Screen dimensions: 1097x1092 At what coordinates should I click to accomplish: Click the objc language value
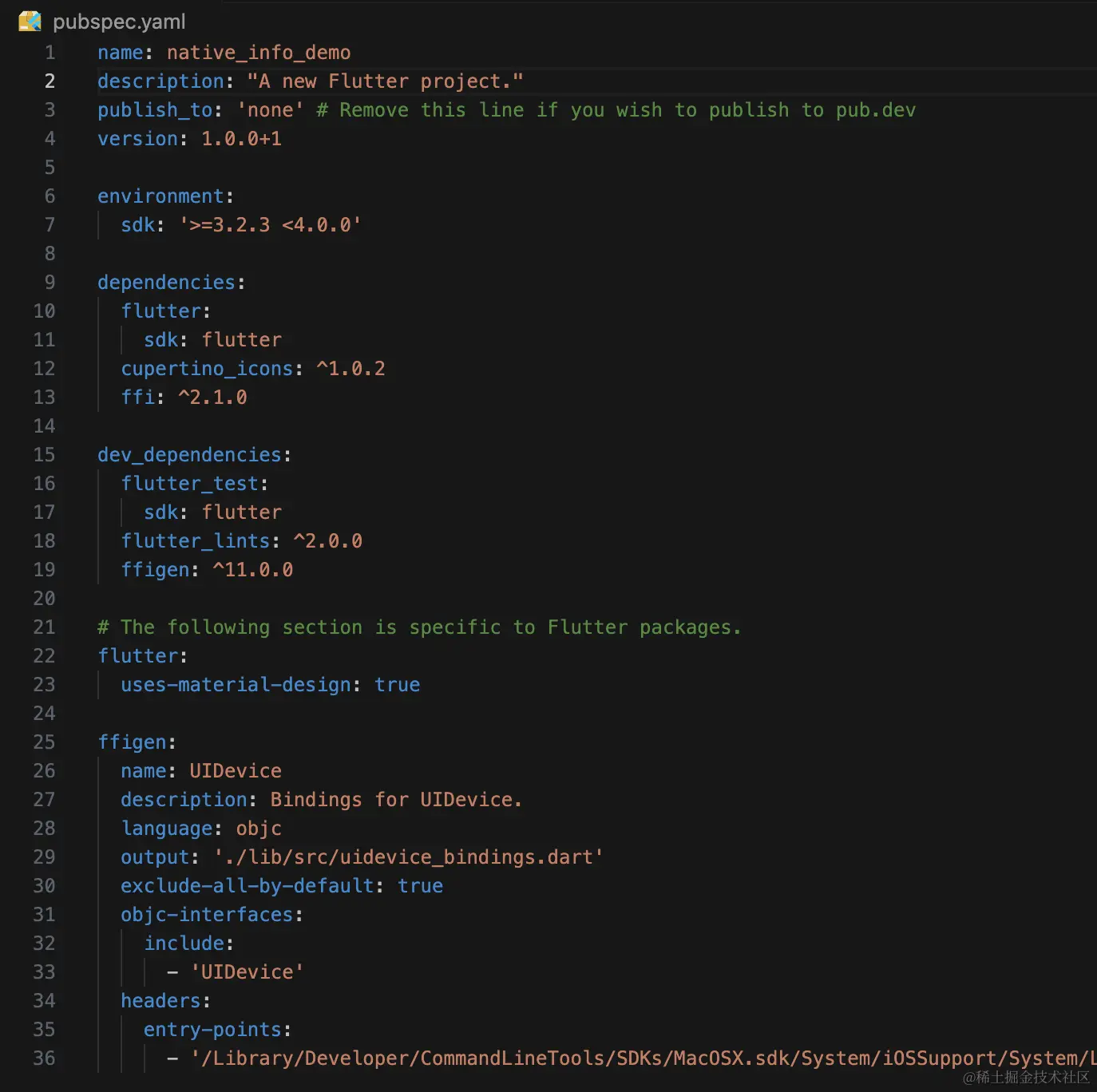point(259,829)
